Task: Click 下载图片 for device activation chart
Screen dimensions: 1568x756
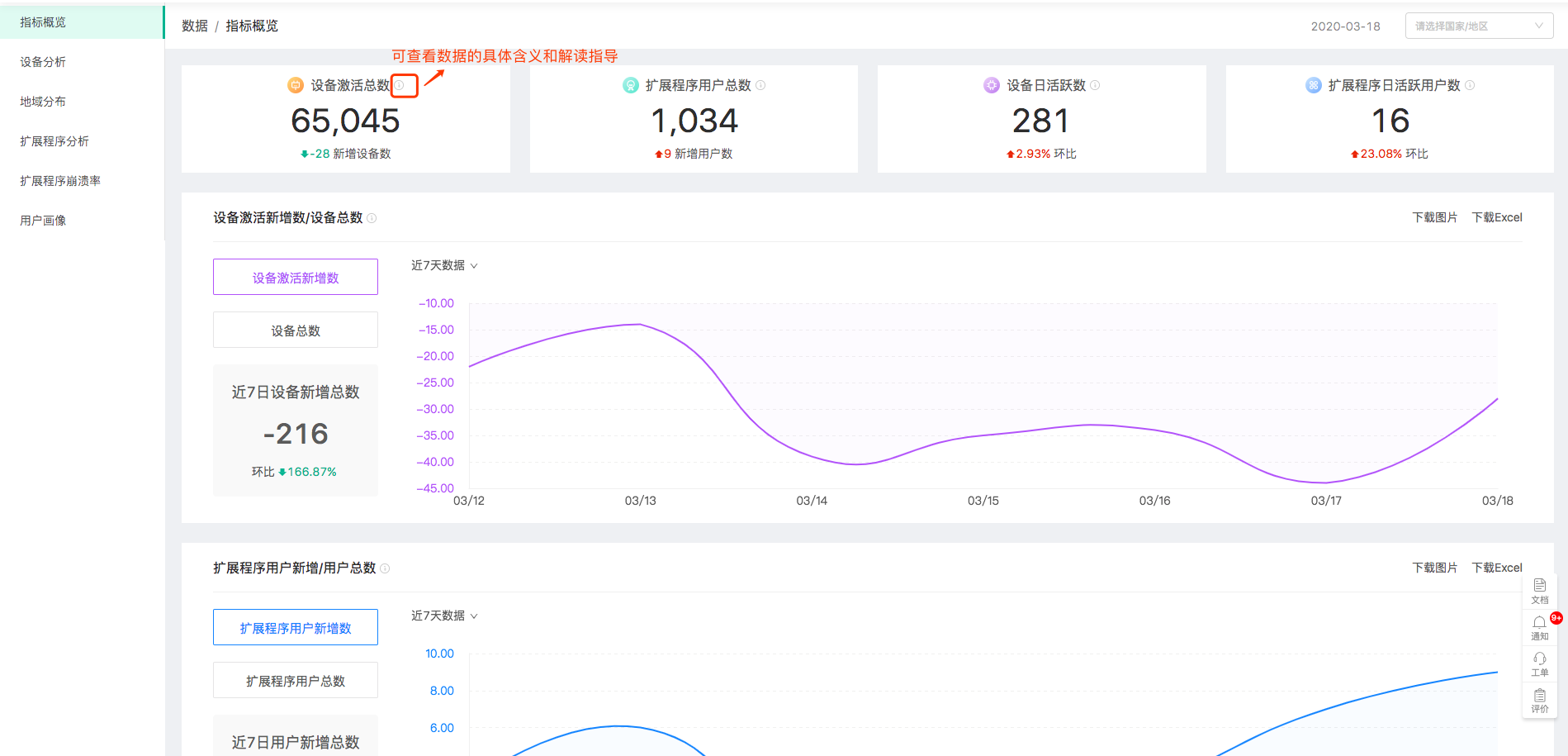Action: point(1435,217)
